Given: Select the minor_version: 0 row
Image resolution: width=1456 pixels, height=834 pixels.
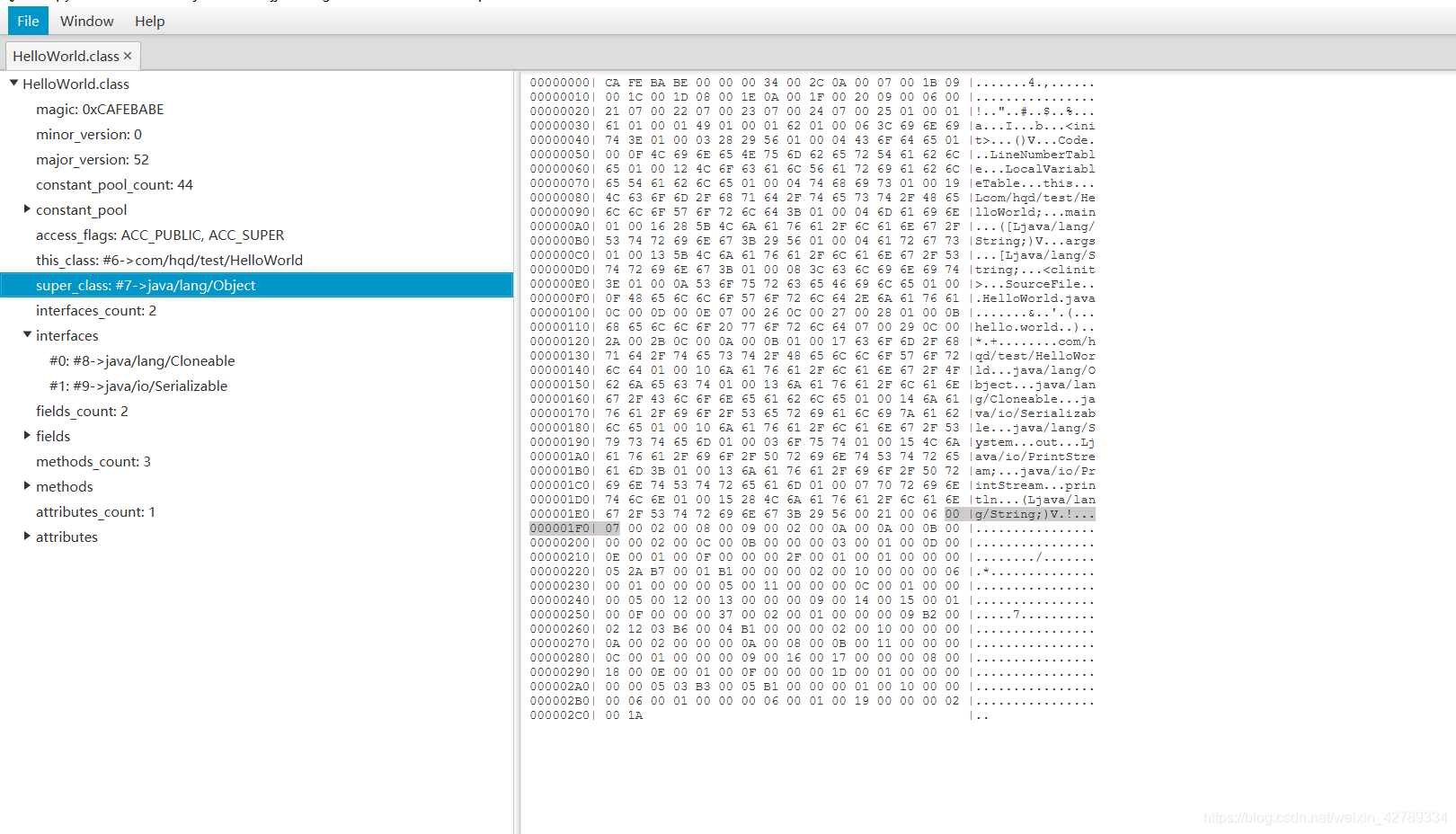Looking at the screenshot, I should pos(257,134).
